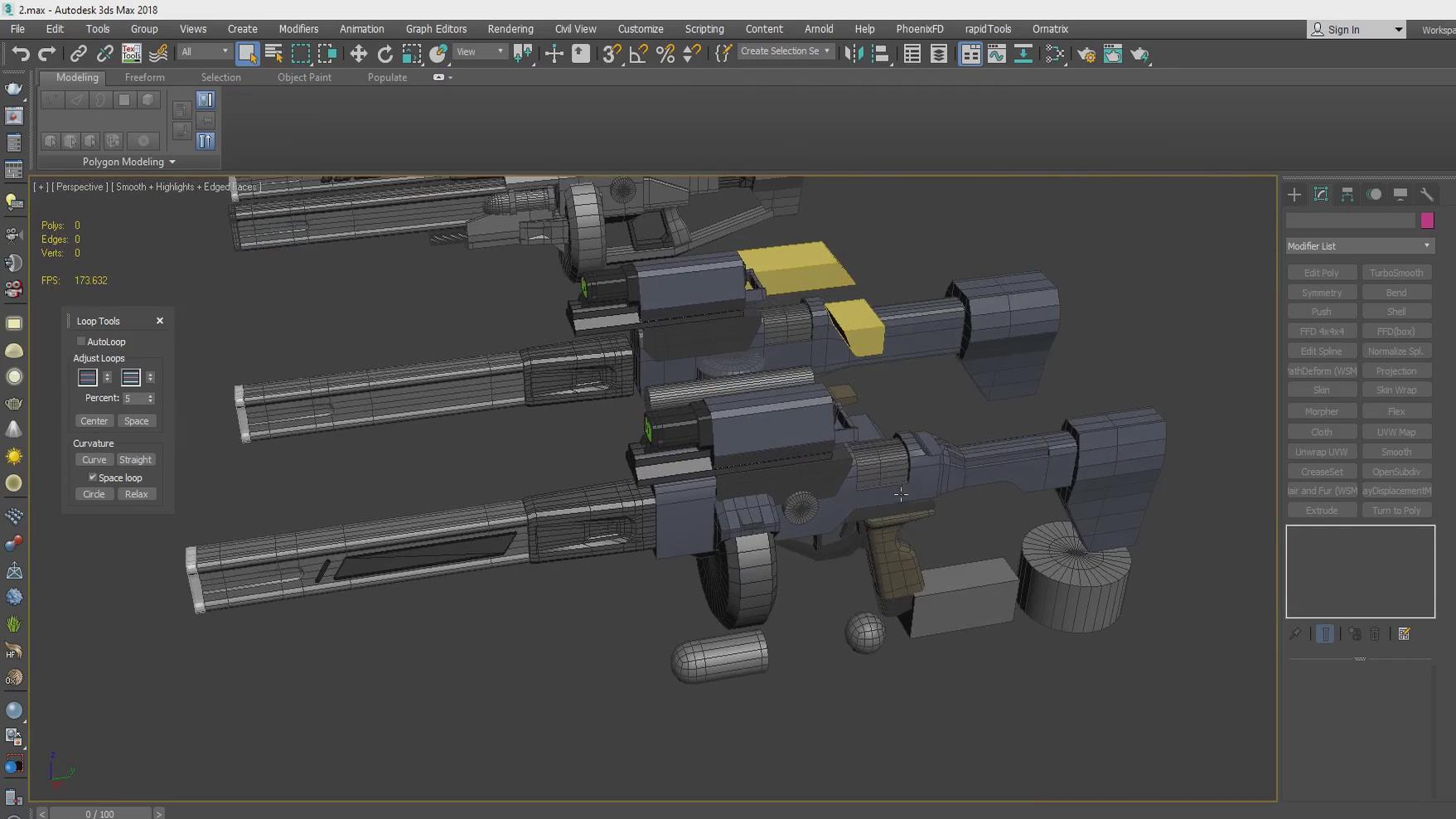The height and width of the screenshot is (819, 1456).
Task: Toggle the 3D Snaps button
Action: 612,54
